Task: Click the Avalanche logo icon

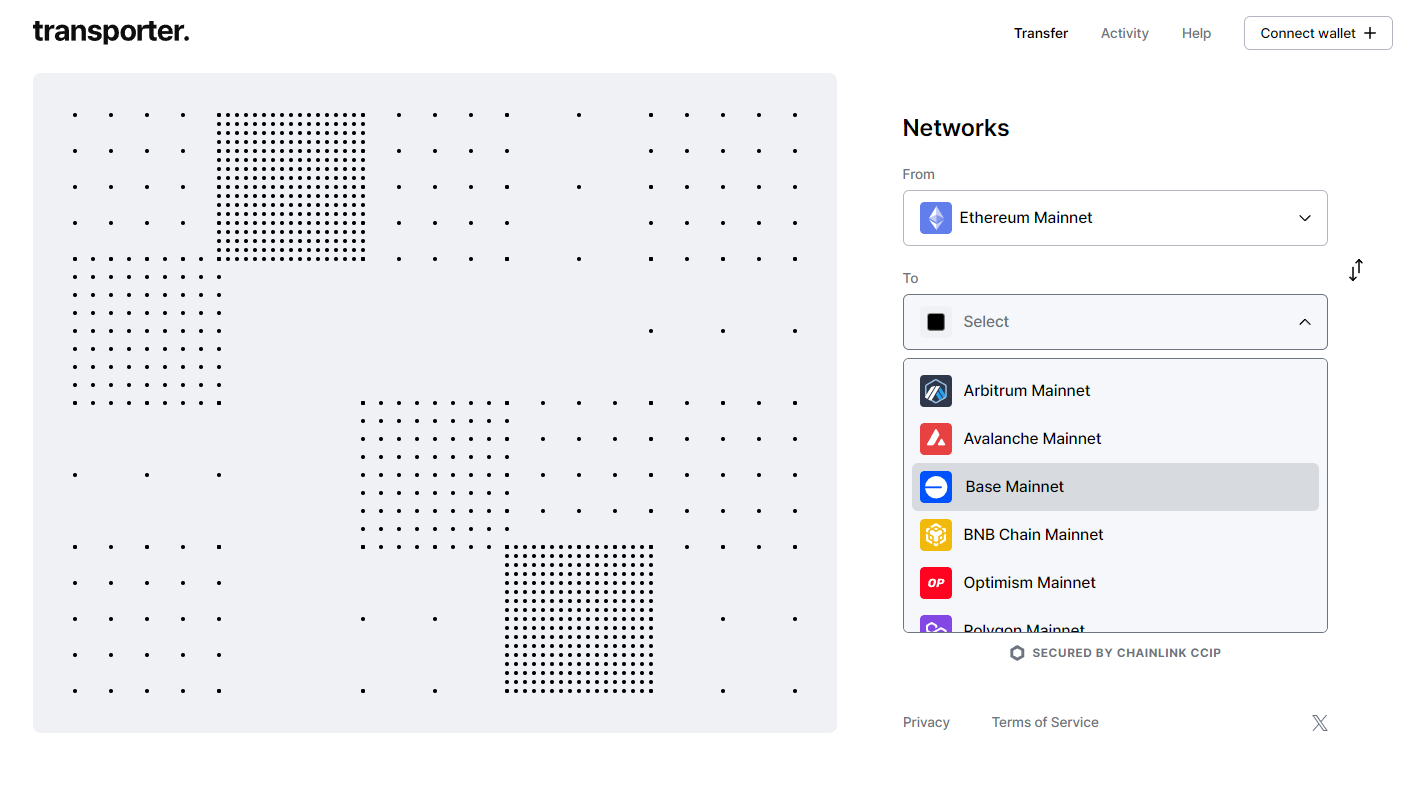Action: point(936,439)
